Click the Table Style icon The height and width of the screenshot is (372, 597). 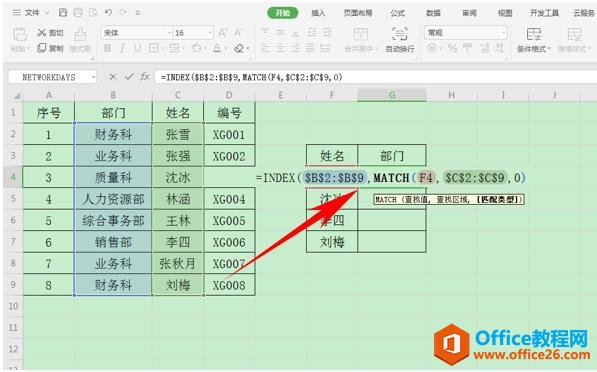[574, 34]
